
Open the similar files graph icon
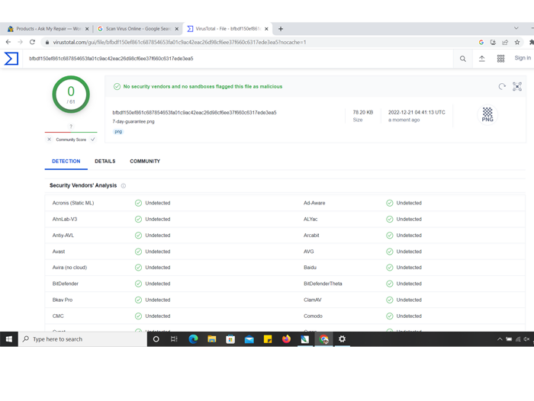pos(517,87)
